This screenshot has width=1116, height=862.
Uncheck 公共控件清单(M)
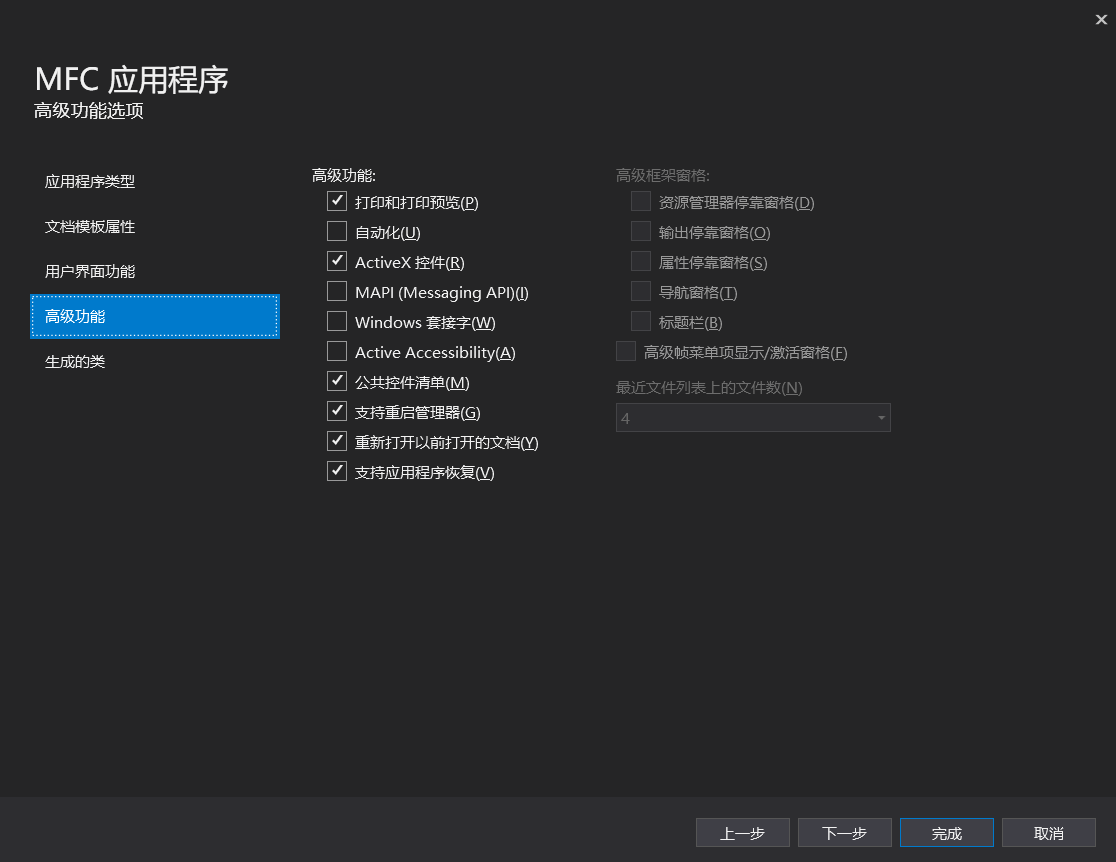(x=337, y=381)
